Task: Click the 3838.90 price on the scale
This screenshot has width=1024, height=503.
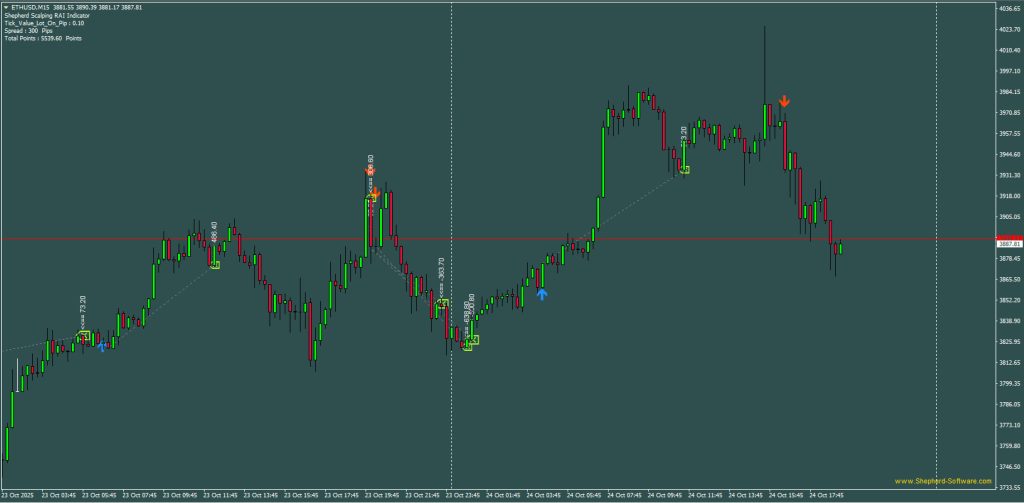Action: (1009, 321)
